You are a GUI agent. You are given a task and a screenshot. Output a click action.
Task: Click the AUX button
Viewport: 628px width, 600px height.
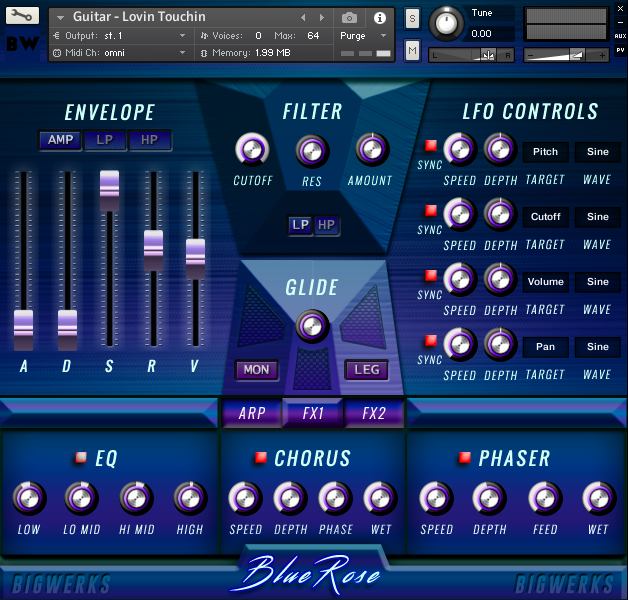coord(620,36)
